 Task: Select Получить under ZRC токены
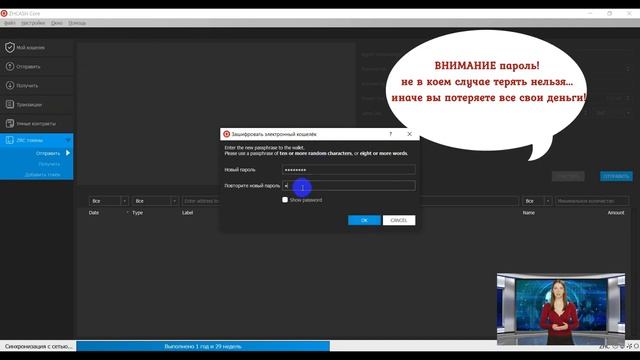(49, 164)
